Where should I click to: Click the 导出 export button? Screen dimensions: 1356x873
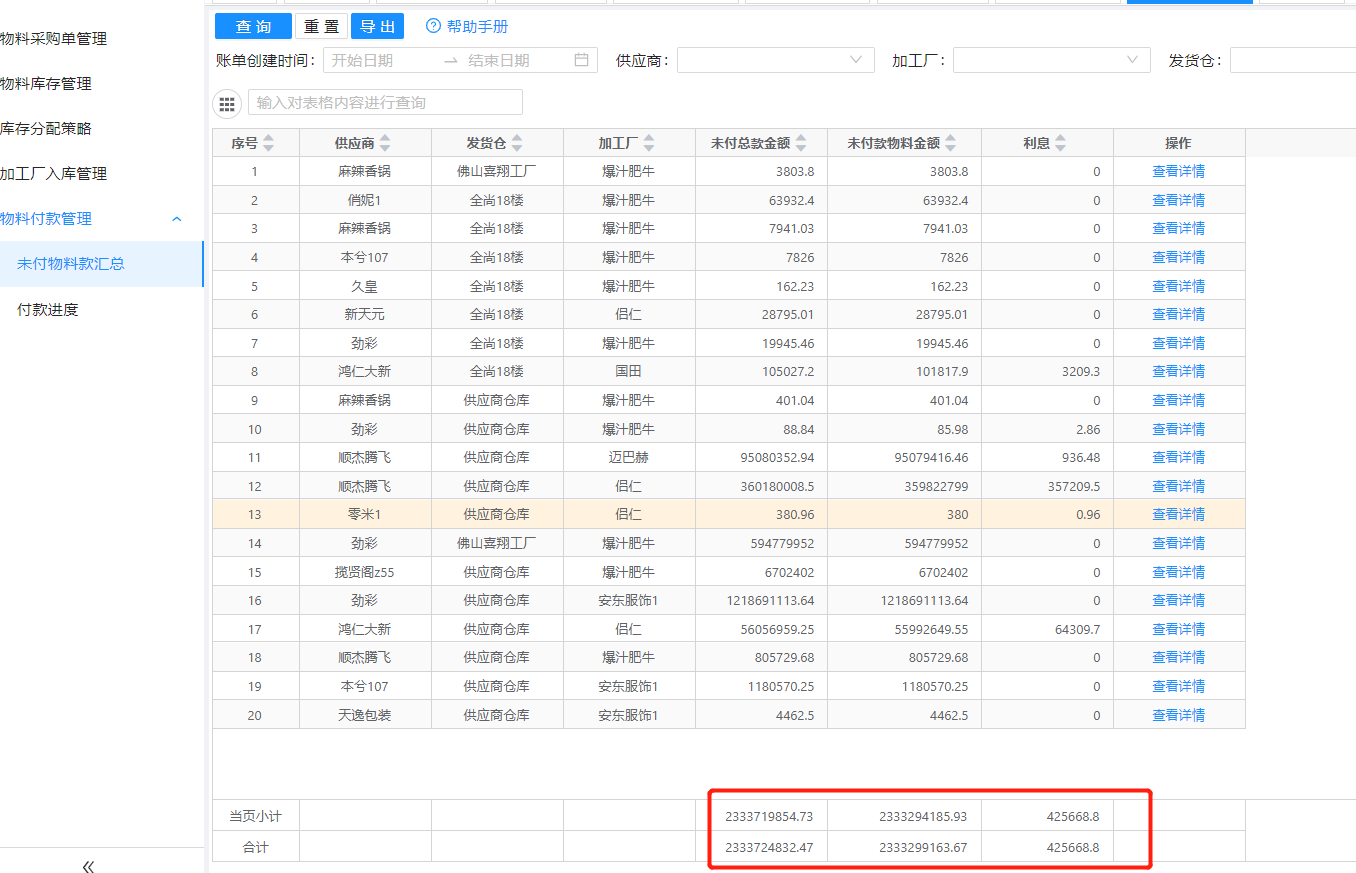point(377,26)
